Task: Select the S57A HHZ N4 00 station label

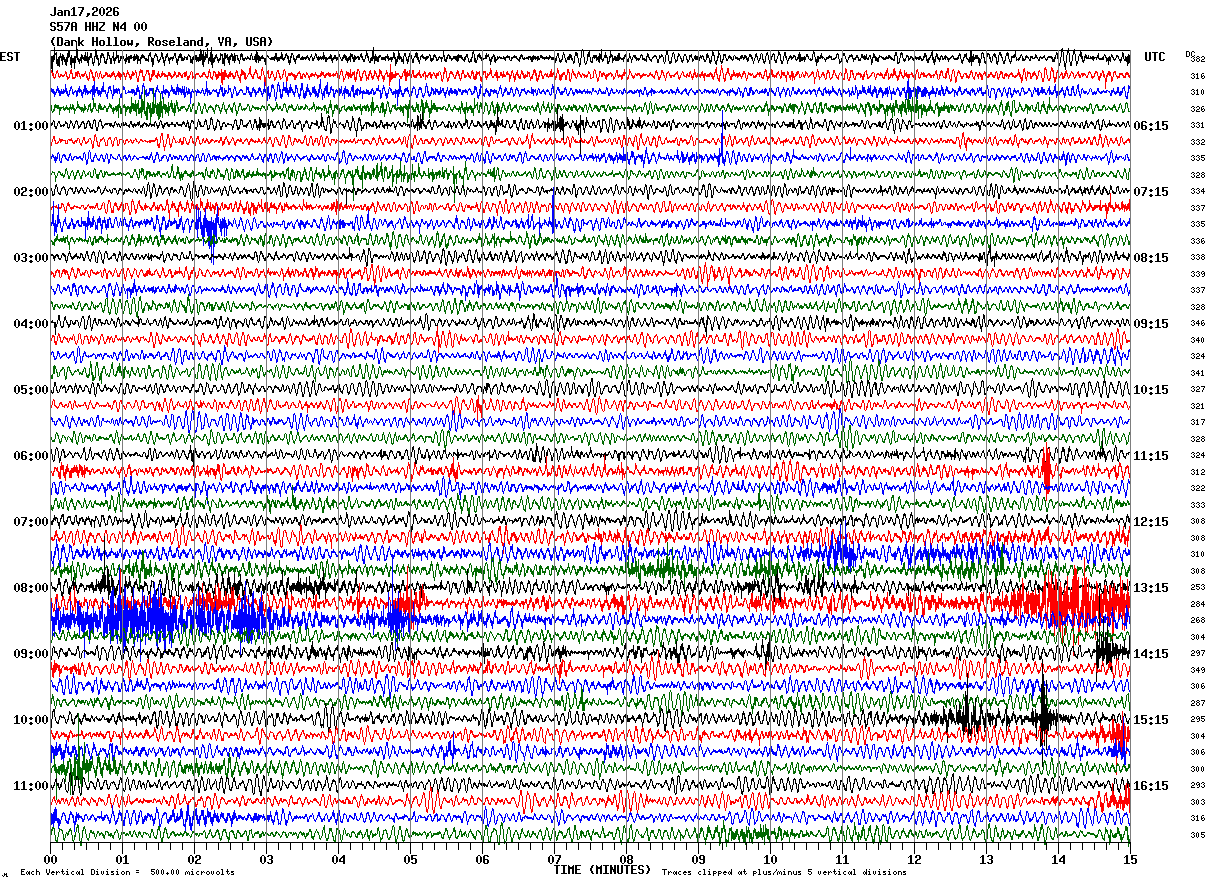Action: point(98,27)
